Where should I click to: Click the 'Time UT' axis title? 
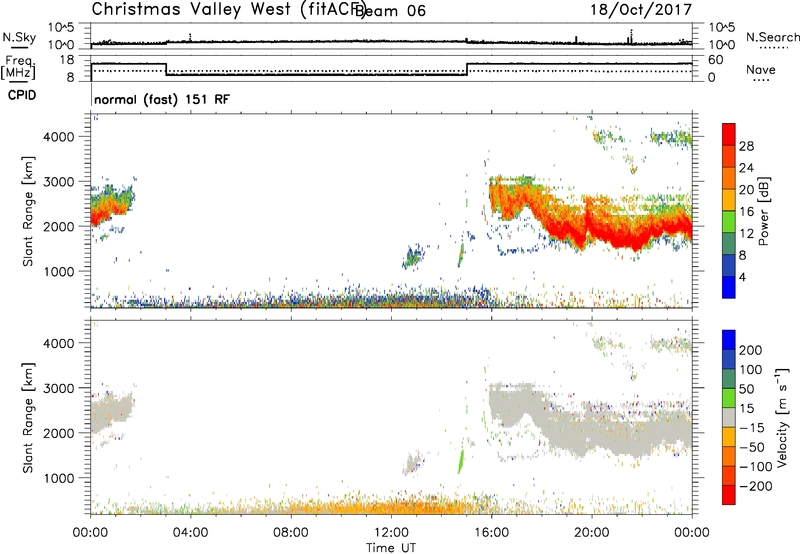click(x=391, y=548)
